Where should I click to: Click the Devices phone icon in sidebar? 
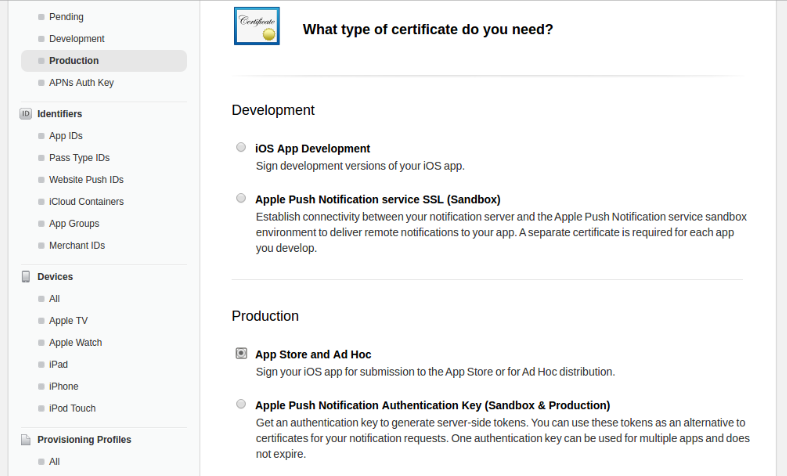coord(26,277)
